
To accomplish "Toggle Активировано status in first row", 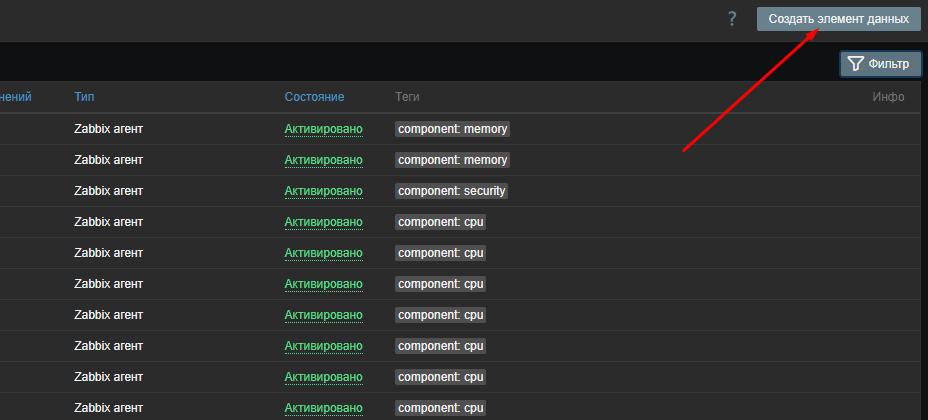I will click(x=323, y=129).
